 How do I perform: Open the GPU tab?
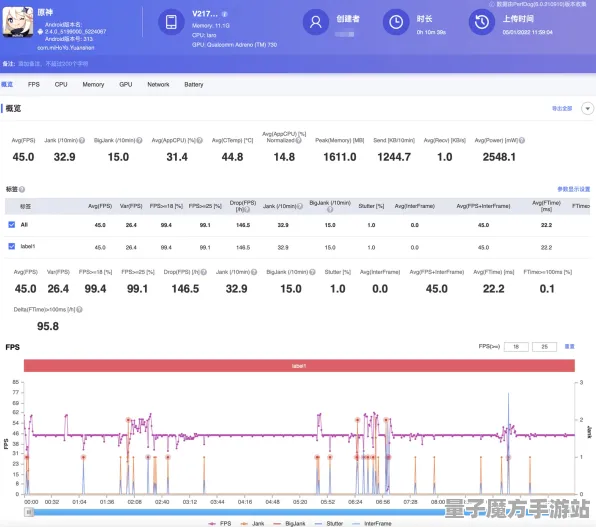(x=126, y=84)
